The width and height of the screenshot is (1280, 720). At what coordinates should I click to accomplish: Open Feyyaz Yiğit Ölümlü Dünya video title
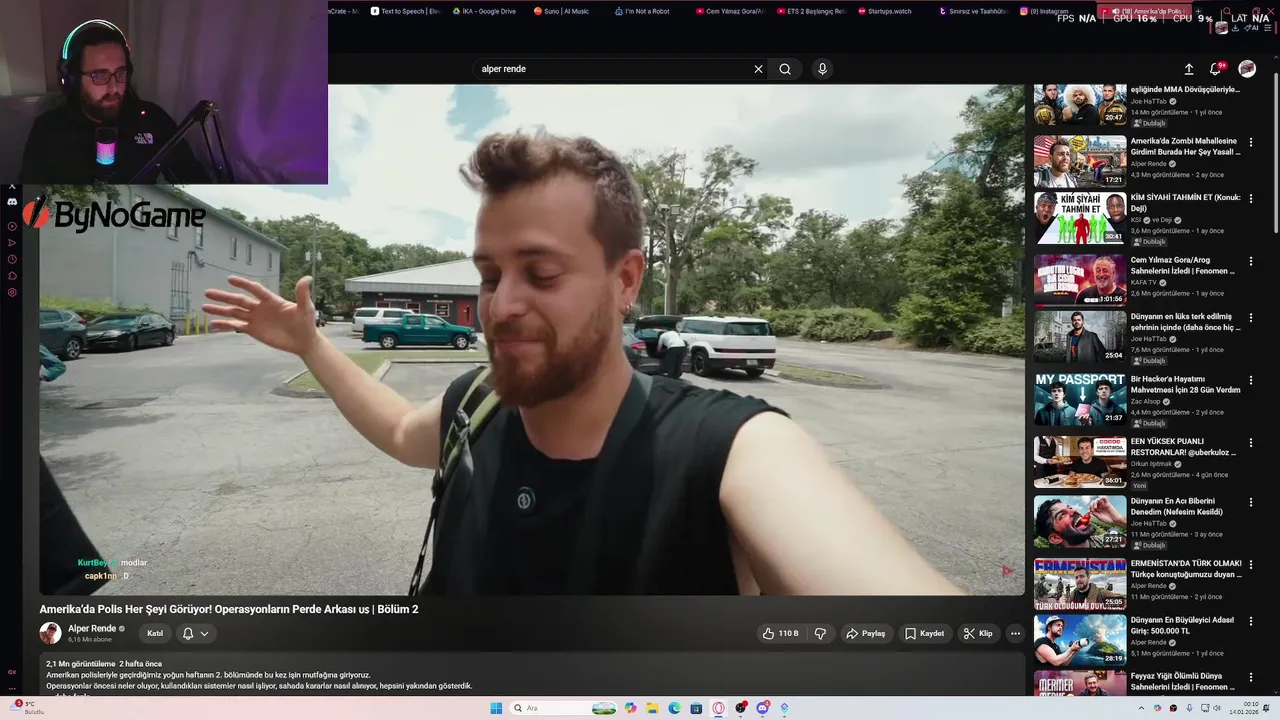coord(1184,681)
